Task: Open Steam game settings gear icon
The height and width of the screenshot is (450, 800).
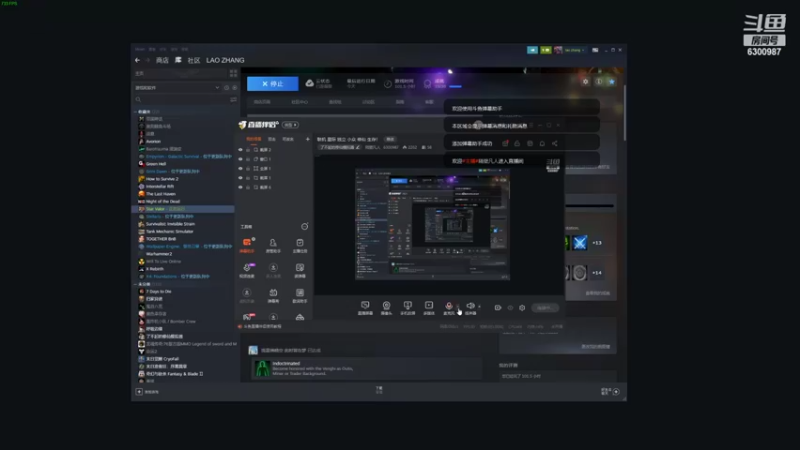Action: click(586, 82)
